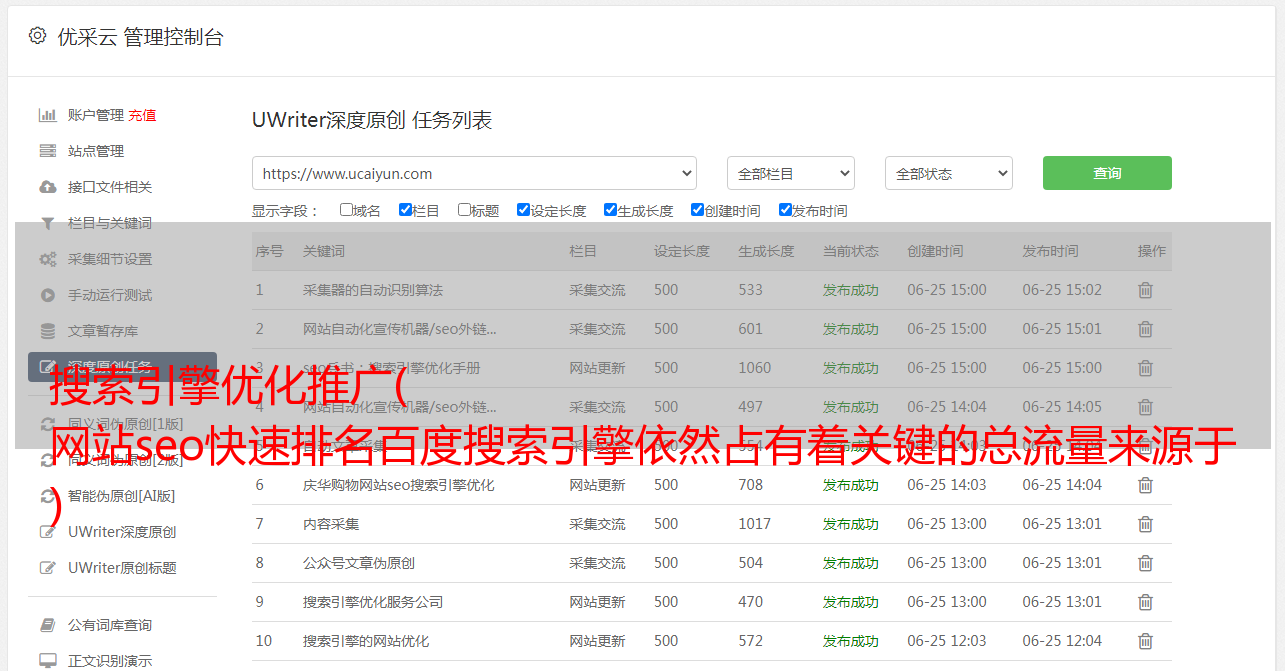Click keyword 搜索引擎的网站优化

pos(366,641)
